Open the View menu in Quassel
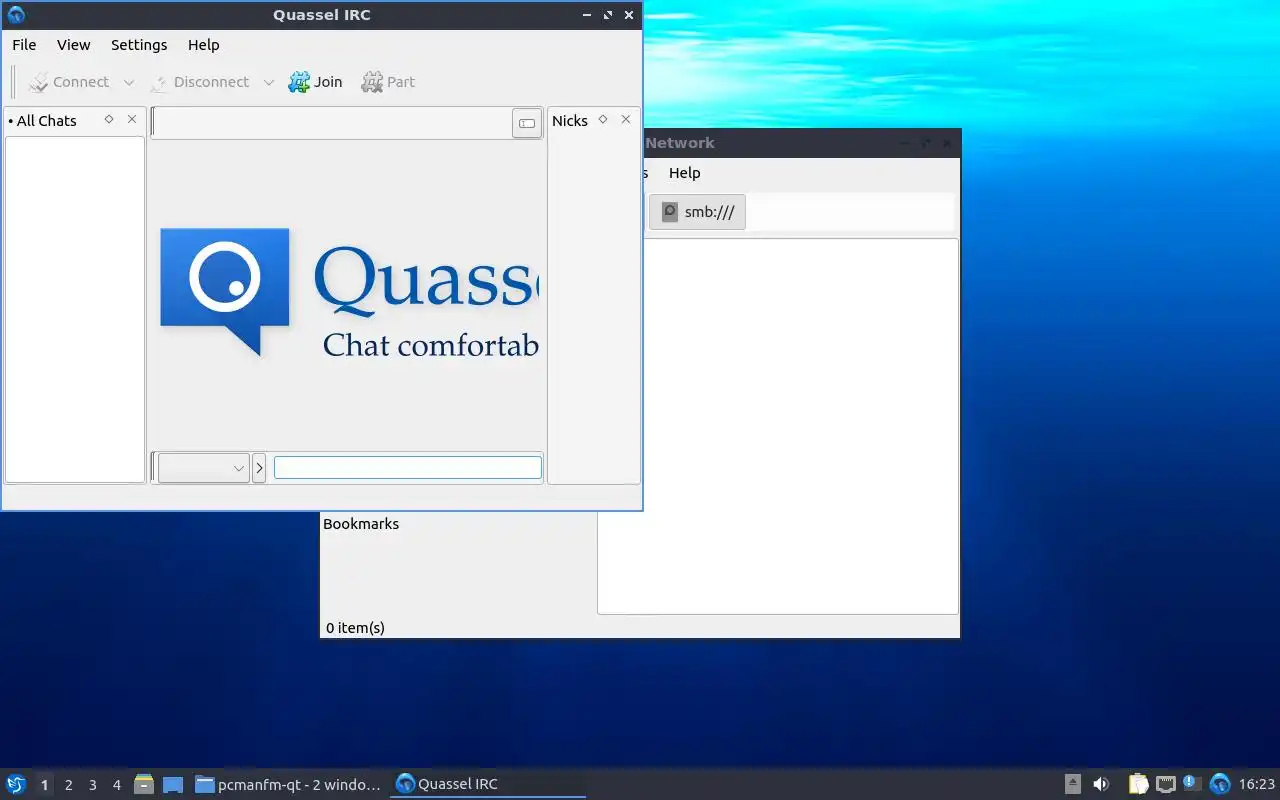 tap(73, 45)
